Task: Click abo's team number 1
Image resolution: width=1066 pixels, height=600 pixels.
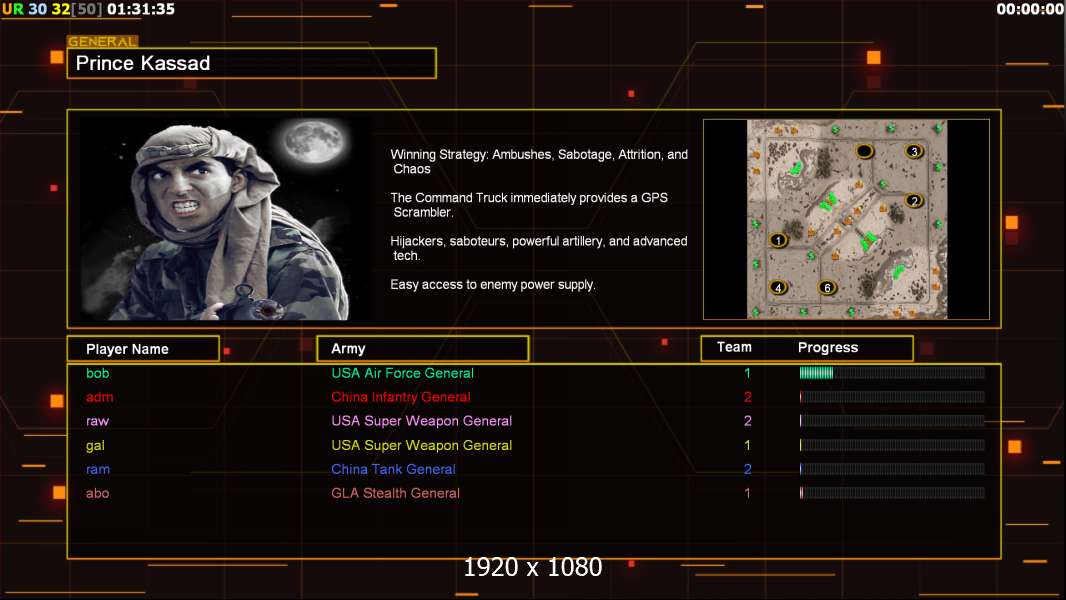Action: pos(747,493)
